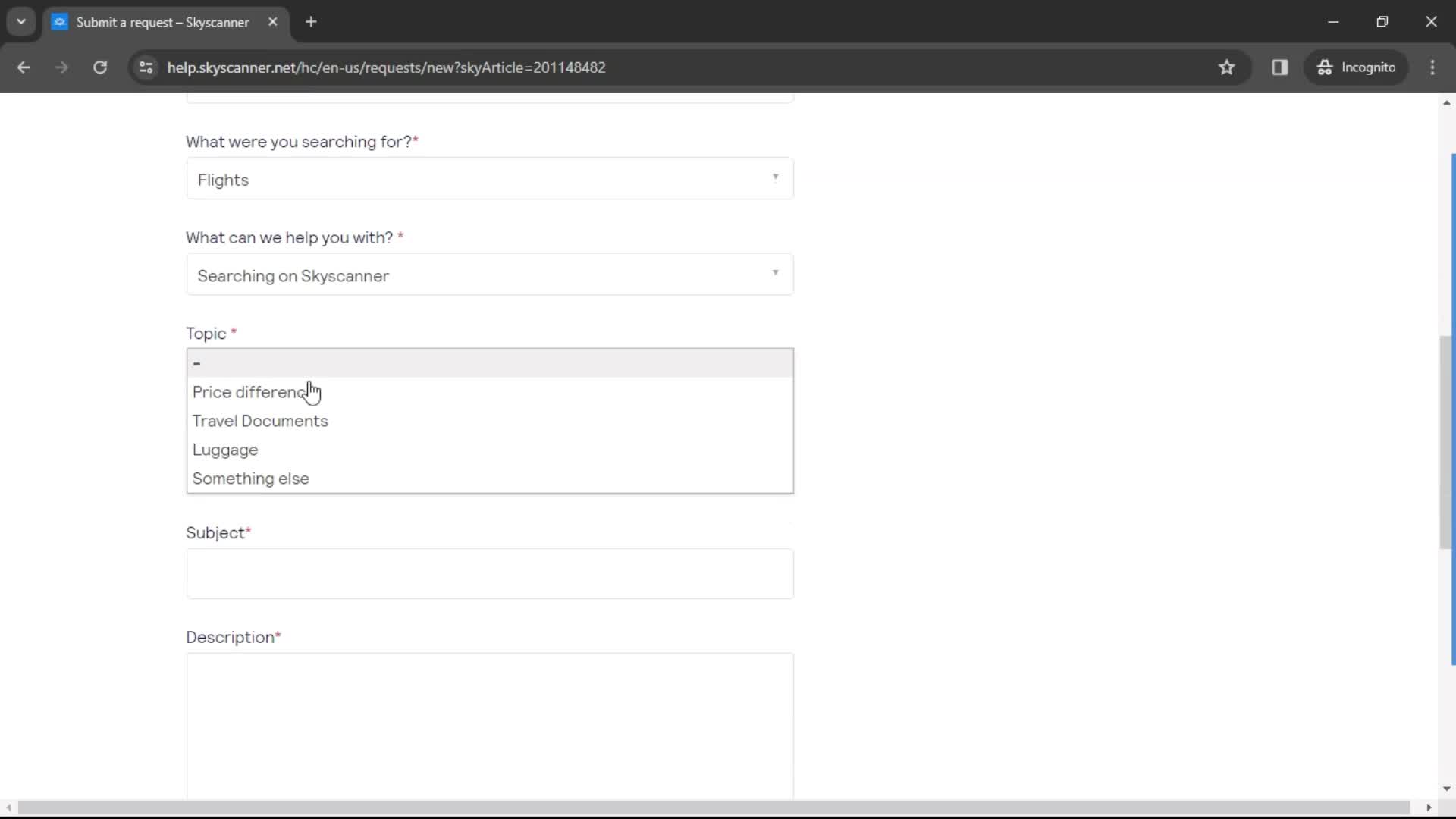Image resolution: width=1456 pixels, height=819 pixels.
Task: Click the 'Subject' field label
Action: point(215,533)
